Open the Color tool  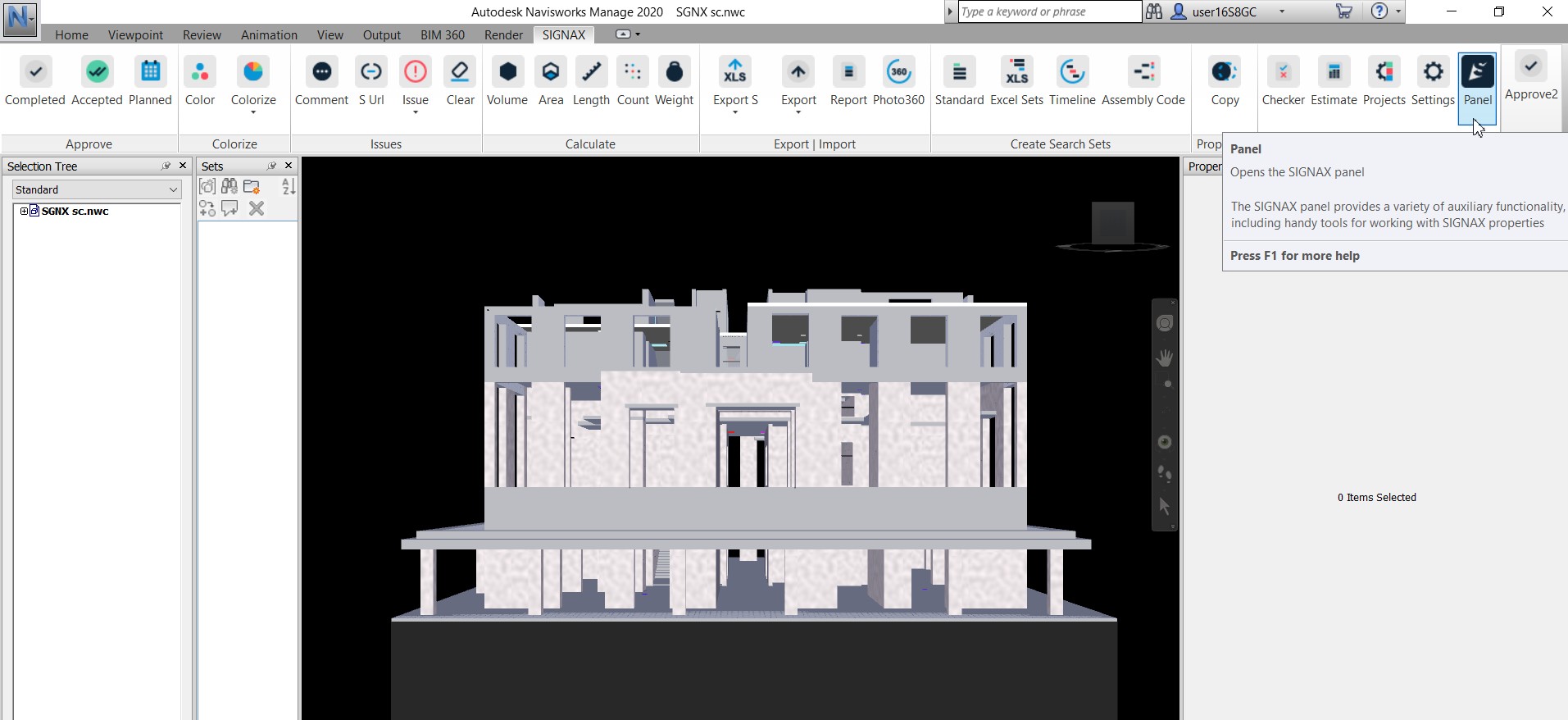click(200, 72)
